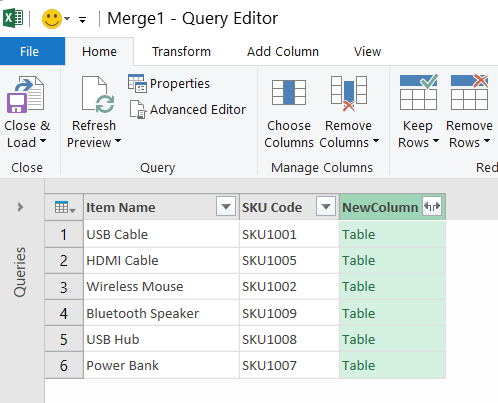Click the Keep Rows icon
The width and height of the screenshot is (498, 403).
point(419,92)
